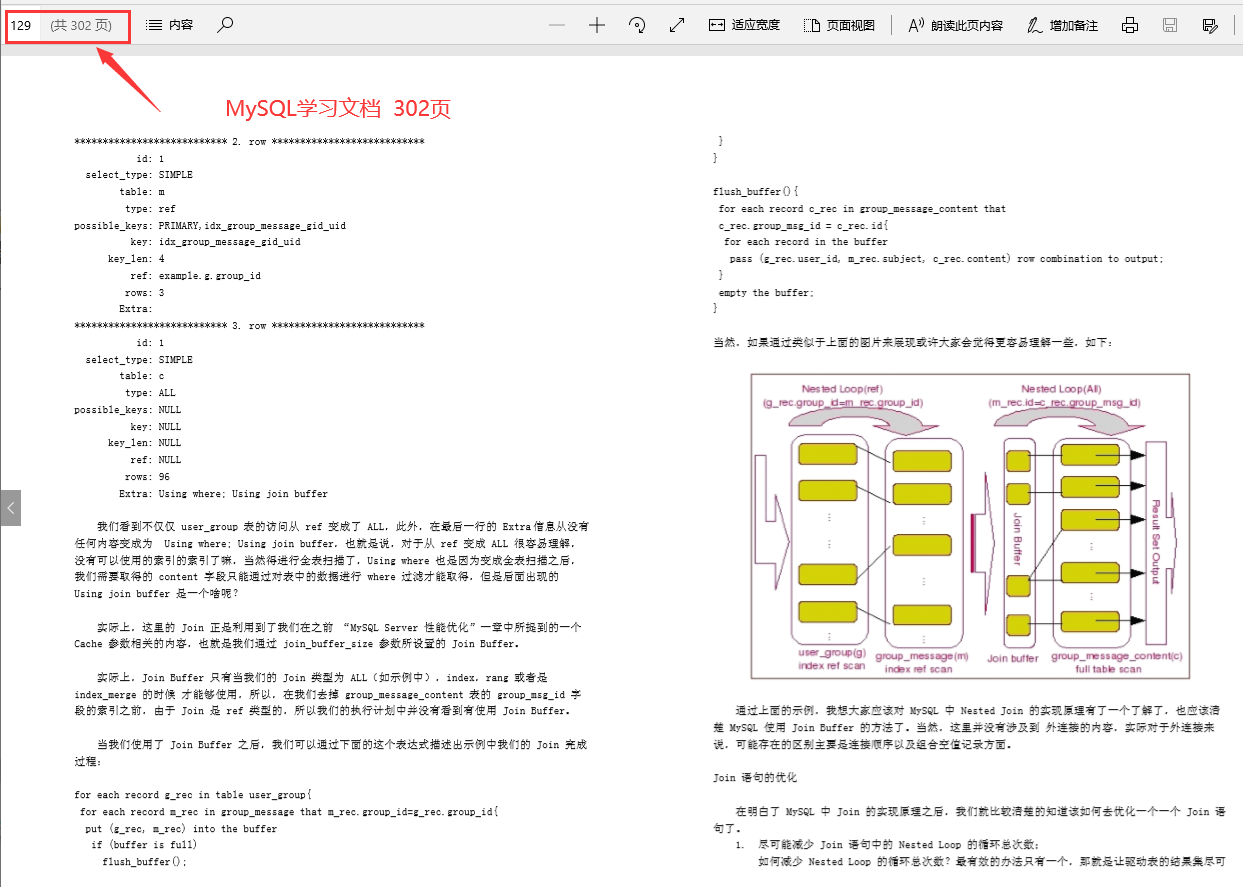
Task: Click 'key: idx_group_message_gid_uid' line
Action: click(215, 242)
